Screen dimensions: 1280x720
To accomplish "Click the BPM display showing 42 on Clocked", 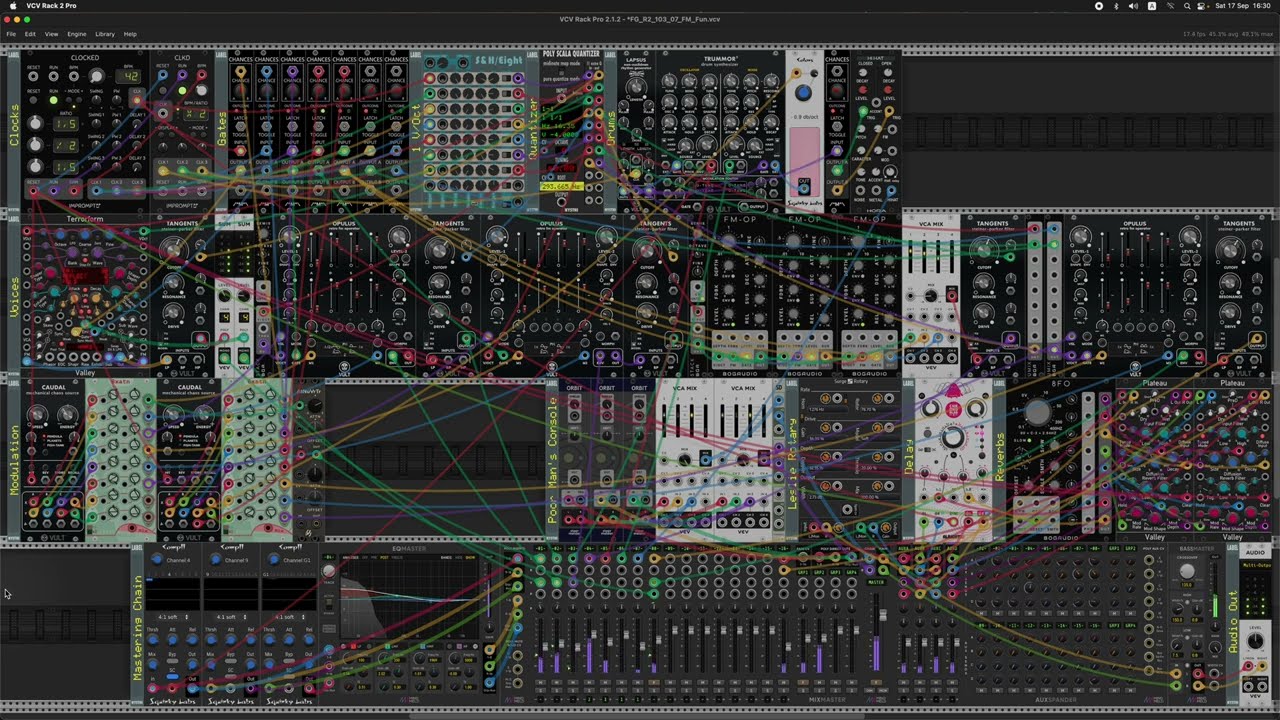I will [130, 76].
